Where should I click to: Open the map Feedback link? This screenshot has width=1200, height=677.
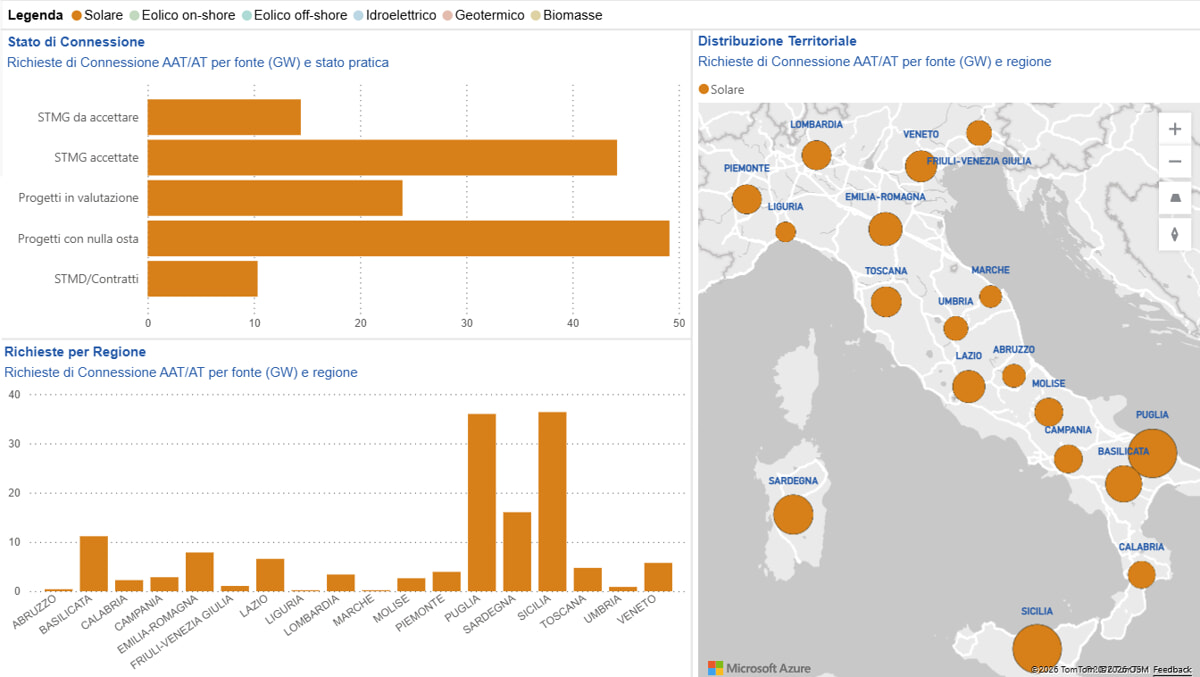tap(1172, 669)
